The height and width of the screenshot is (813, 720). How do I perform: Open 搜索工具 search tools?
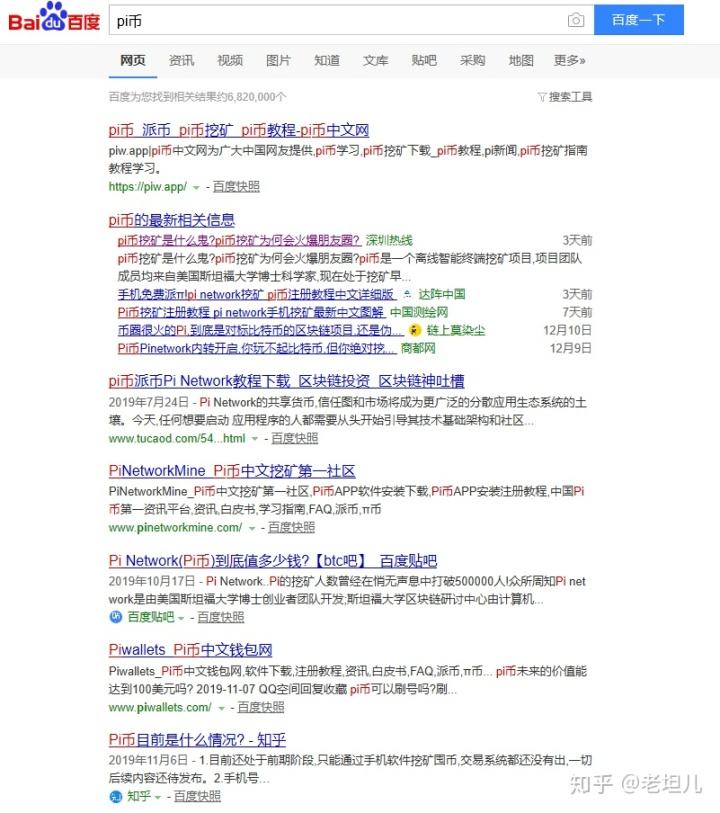pyautogui.click(x=565, y=97)
